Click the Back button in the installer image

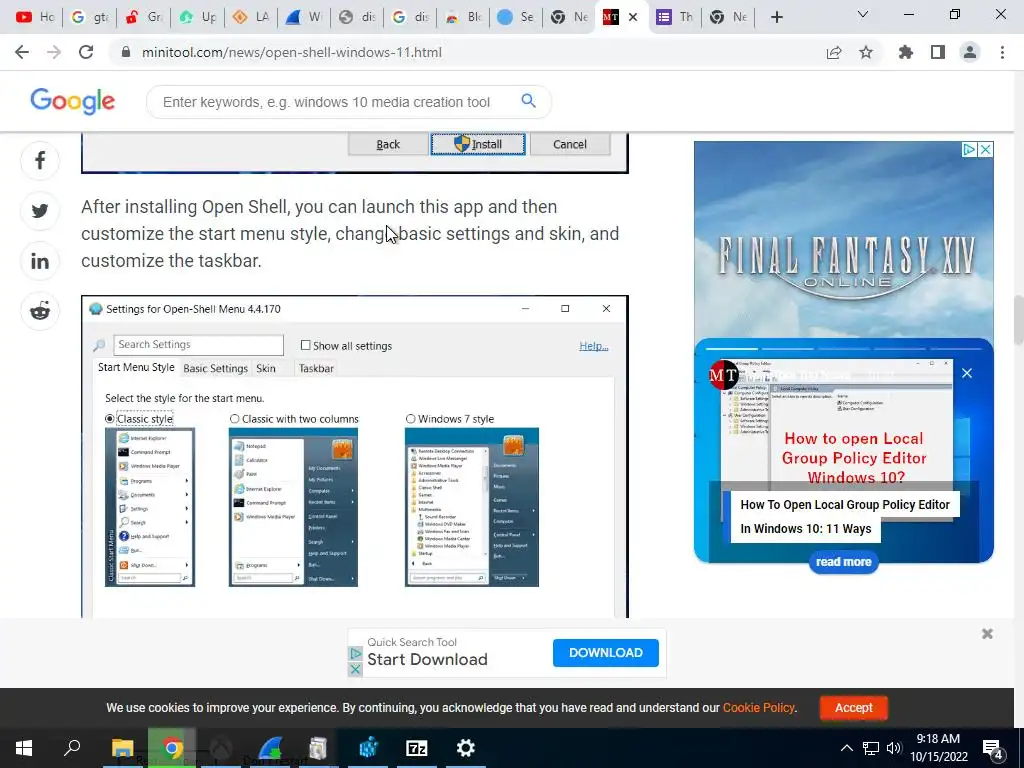(x=388, y=144)
